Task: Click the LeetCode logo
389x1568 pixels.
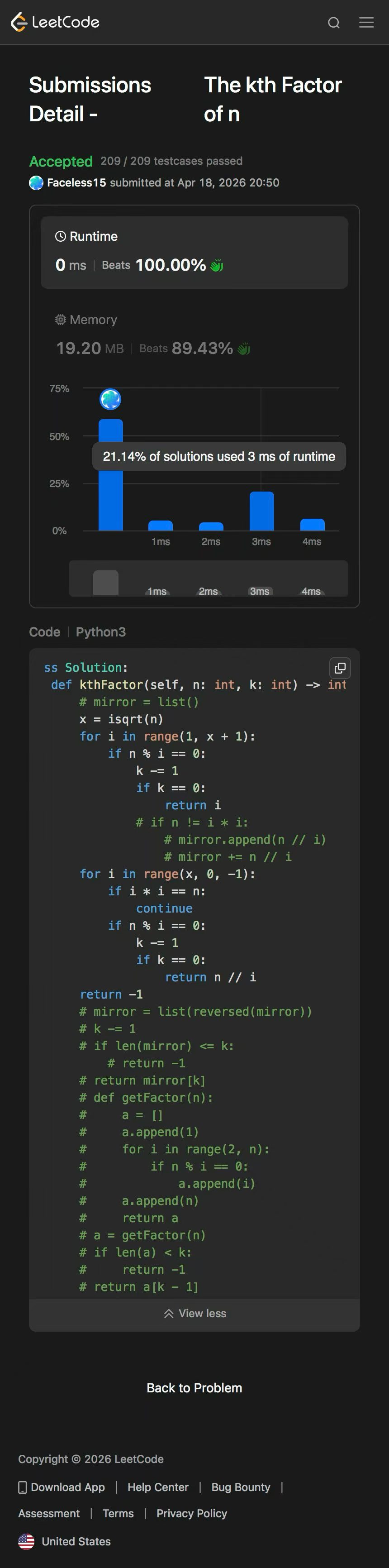Action: click(55, 22)
